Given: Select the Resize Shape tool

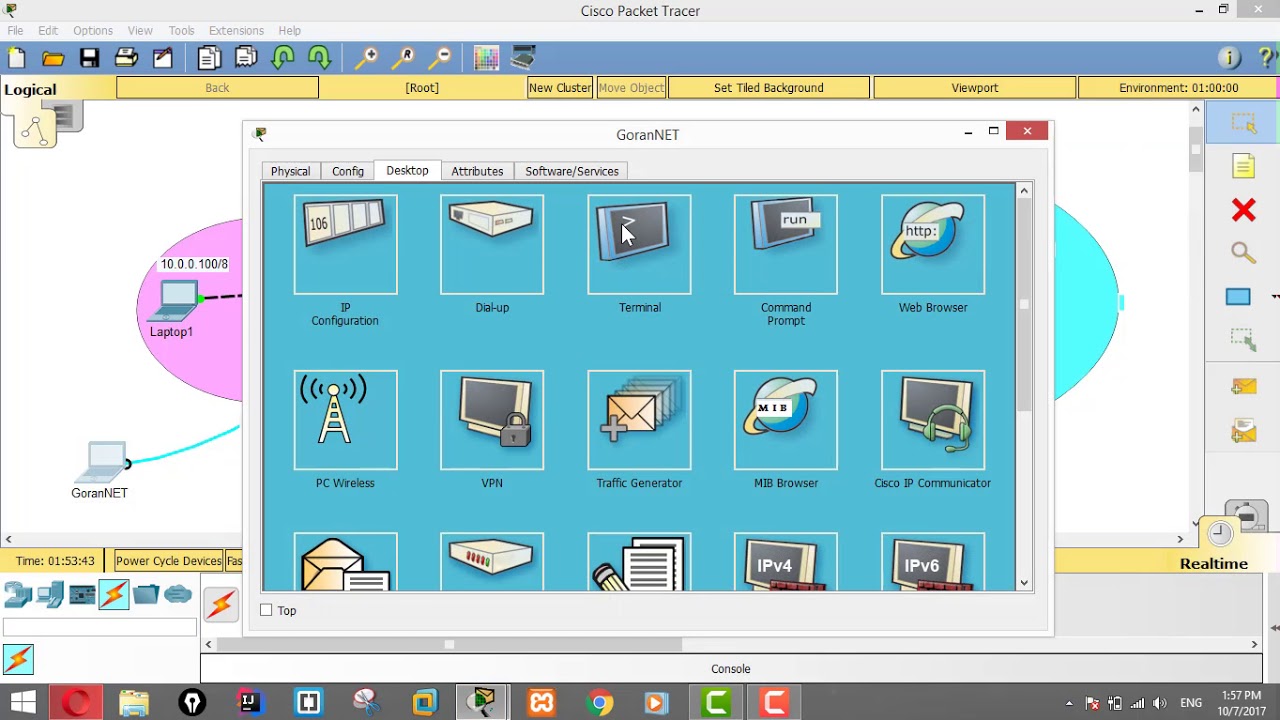Looking at the screenshot, I should [1243, 340].
